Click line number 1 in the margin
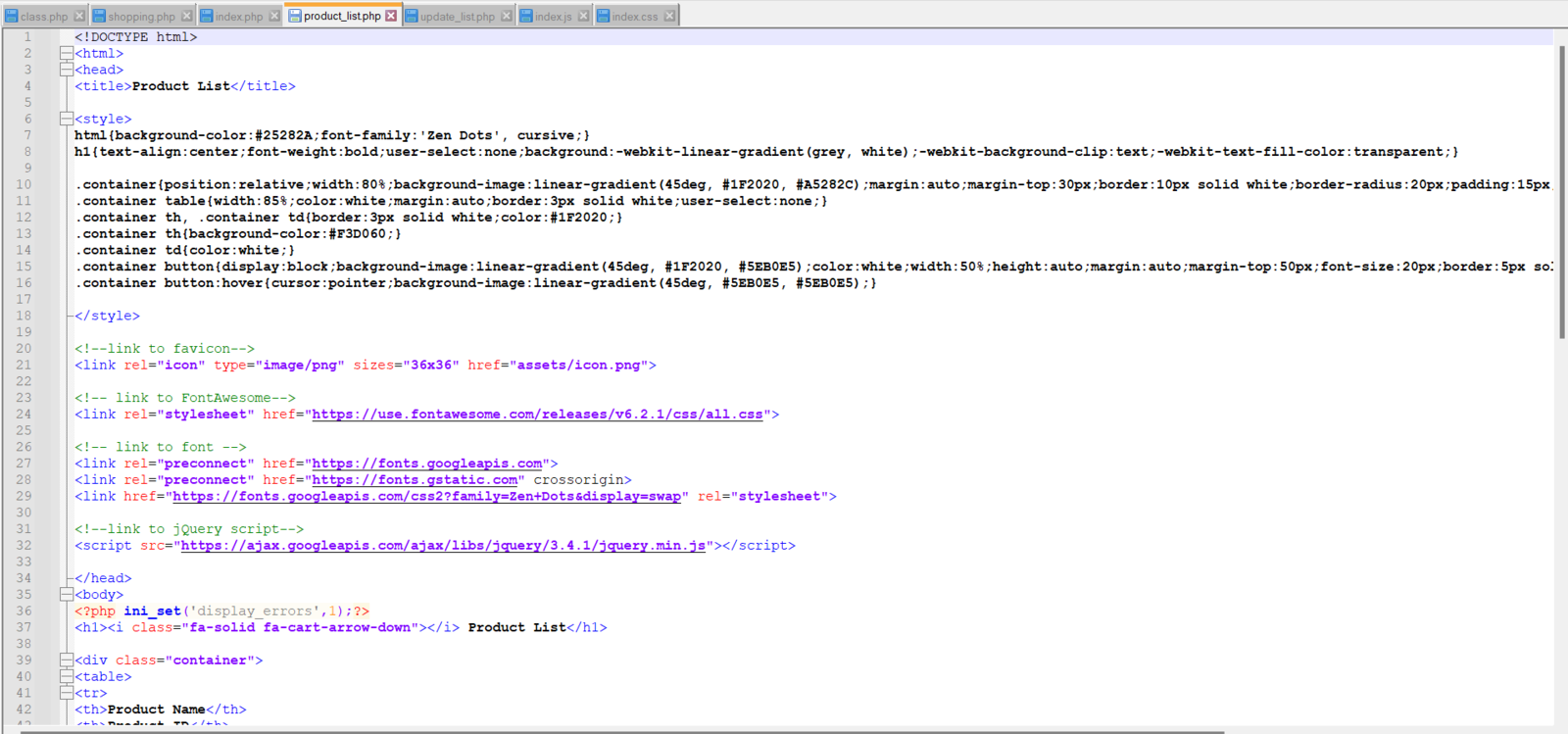The image size is (1568, 734). coord(27,37)
